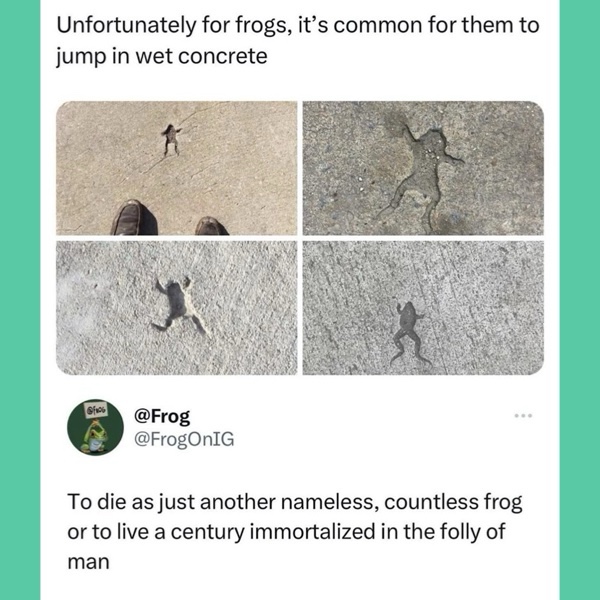The height and width of the screenshot is (600, 600).
Task: Click the small frog above the boots
Action: coord(172,135)
